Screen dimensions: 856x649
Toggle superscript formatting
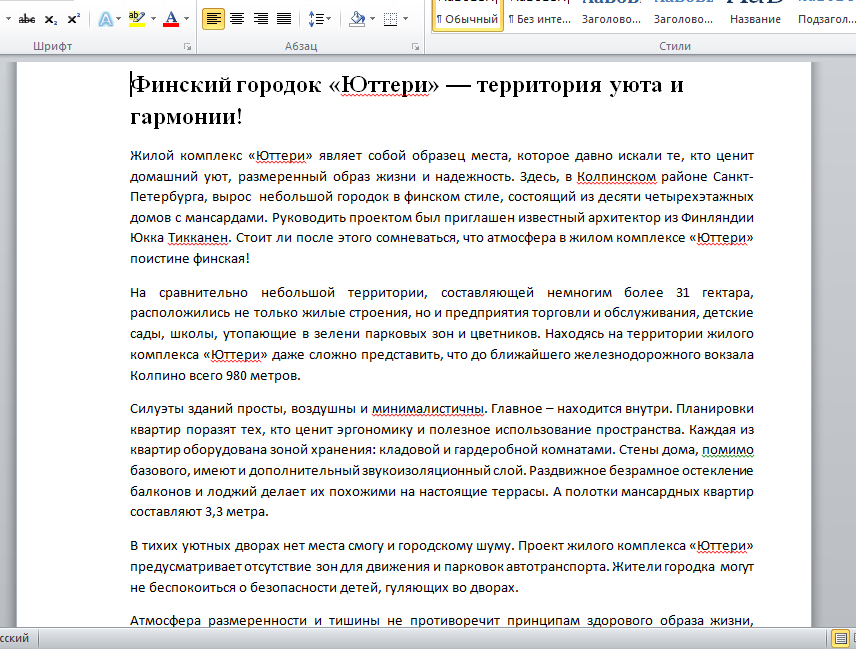73,19
